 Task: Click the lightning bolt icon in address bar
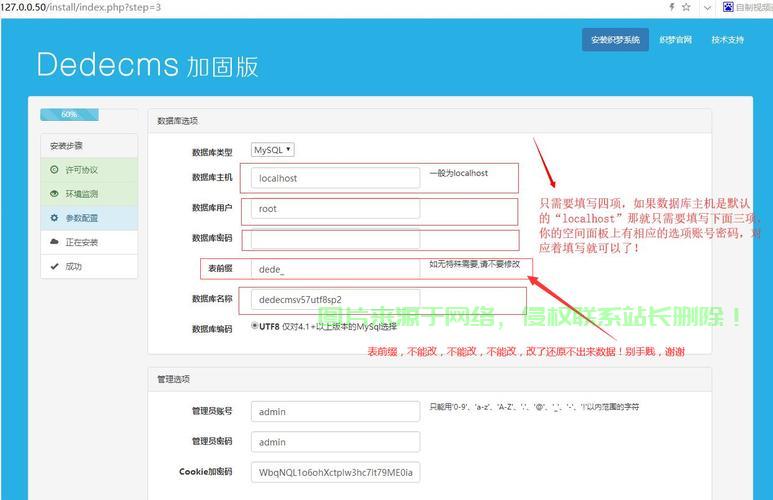(671, 7)
